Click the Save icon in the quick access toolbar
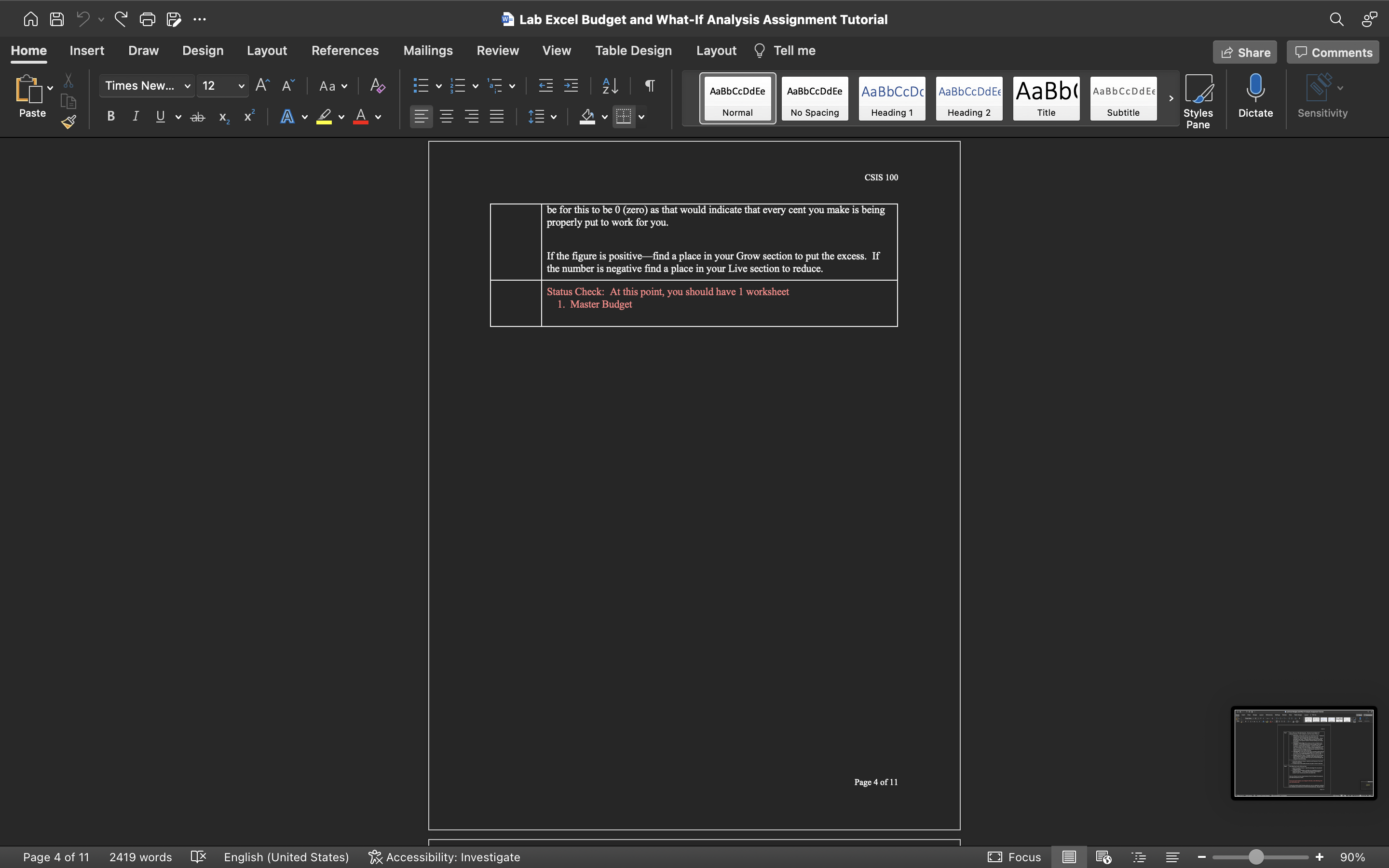The image size is (1389, 868). click(57, 19)
